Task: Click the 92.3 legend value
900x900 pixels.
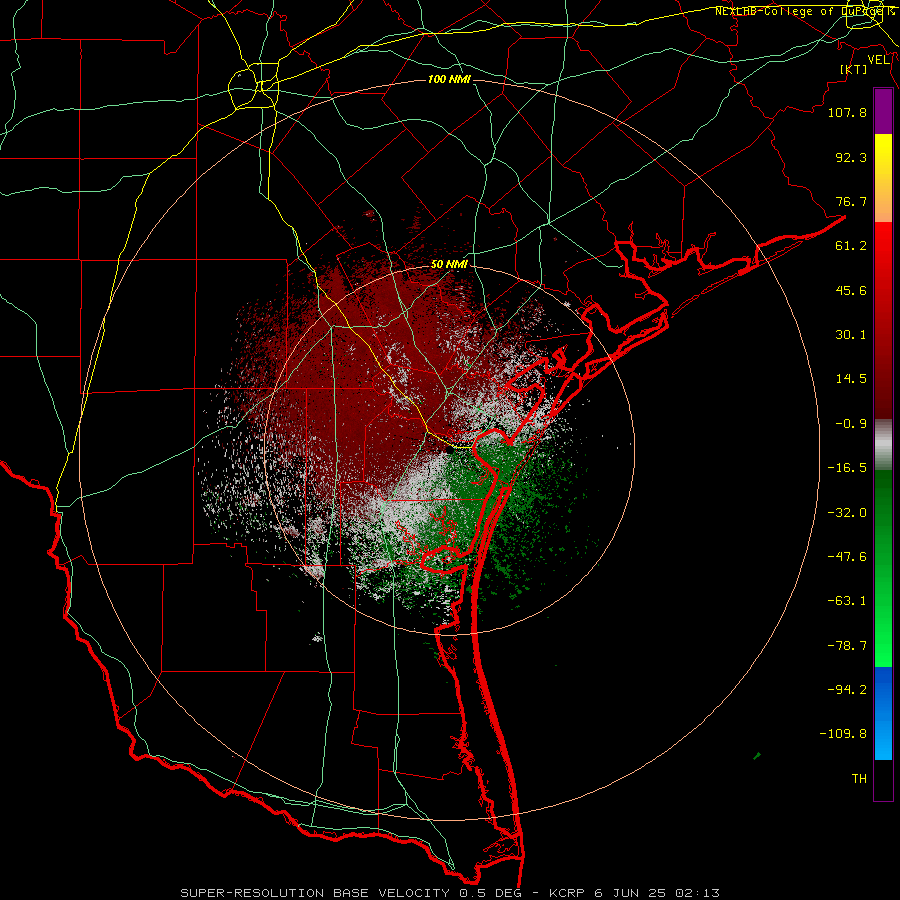Action: 851,157
